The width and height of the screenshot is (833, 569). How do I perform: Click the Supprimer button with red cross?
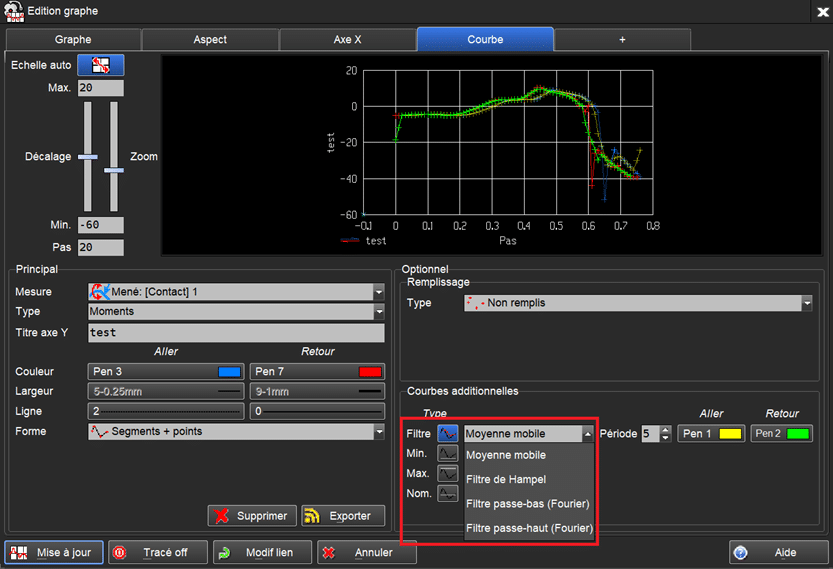[x=251, y=516]
